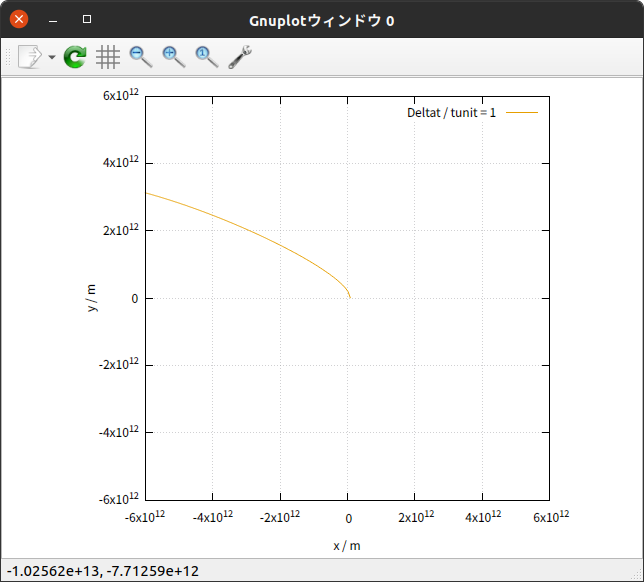Close the Gnuplot window
Screen dimensions: 644x582
point(19,19)
